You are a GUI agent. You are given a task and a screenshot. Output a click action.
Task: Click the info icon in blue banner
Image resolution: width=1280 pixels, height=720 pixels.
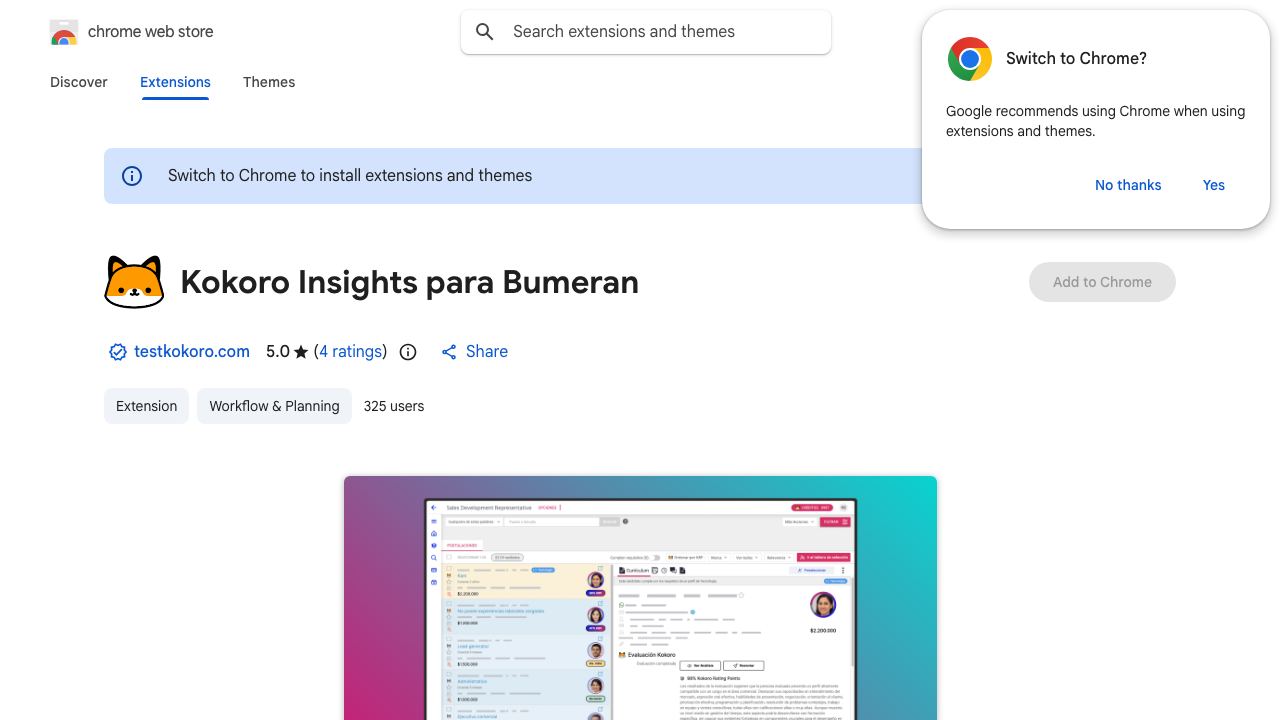pos(132,176)
